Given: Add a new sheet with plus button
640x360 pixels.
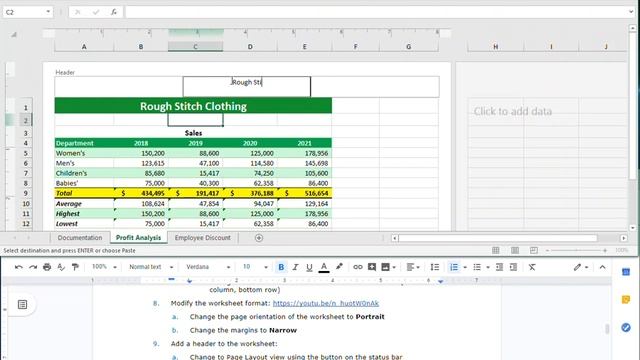Looking at the screenshot, I should (259, 238).
